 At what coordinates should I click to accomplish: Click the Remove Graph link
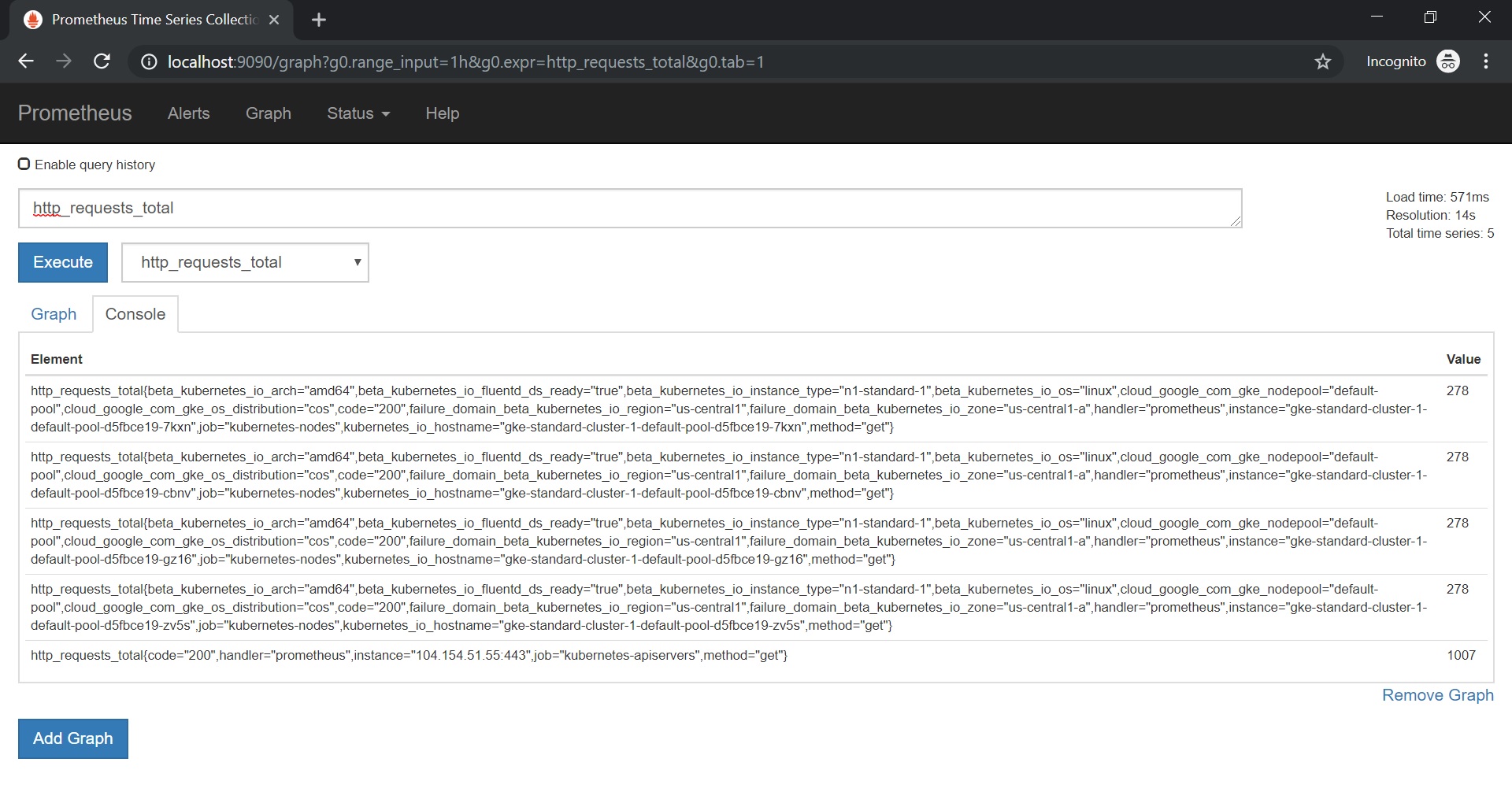click(1437, 695)
